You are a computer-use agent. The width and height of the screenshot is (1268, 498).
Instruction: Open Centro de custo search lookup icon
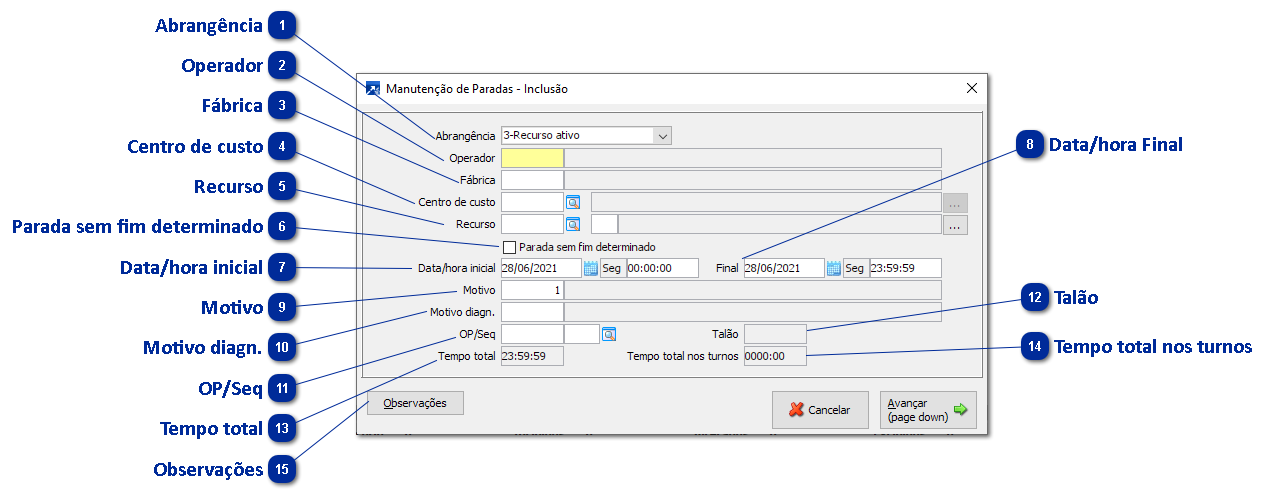click(x=573, y=202)
